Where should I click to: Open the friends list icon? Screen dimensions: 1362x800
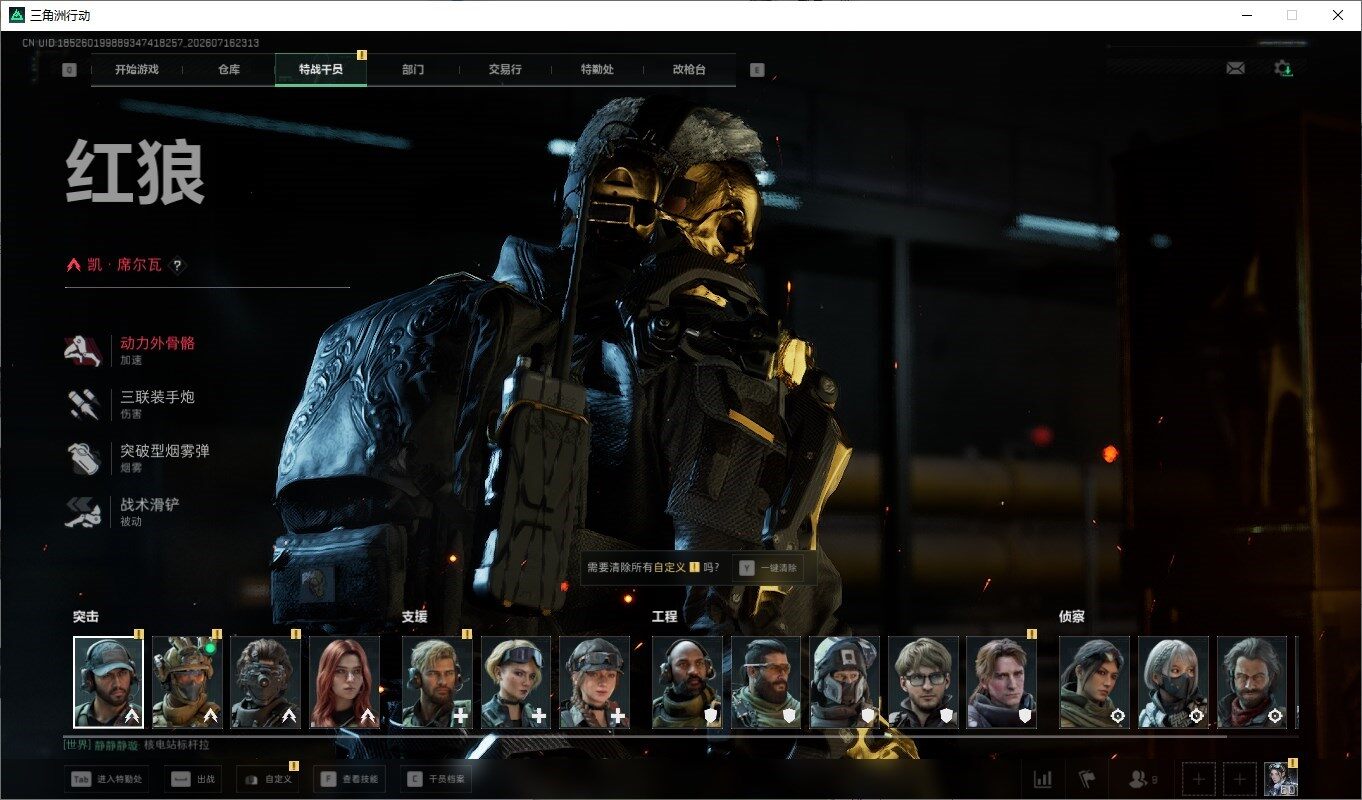point(1141,778)
